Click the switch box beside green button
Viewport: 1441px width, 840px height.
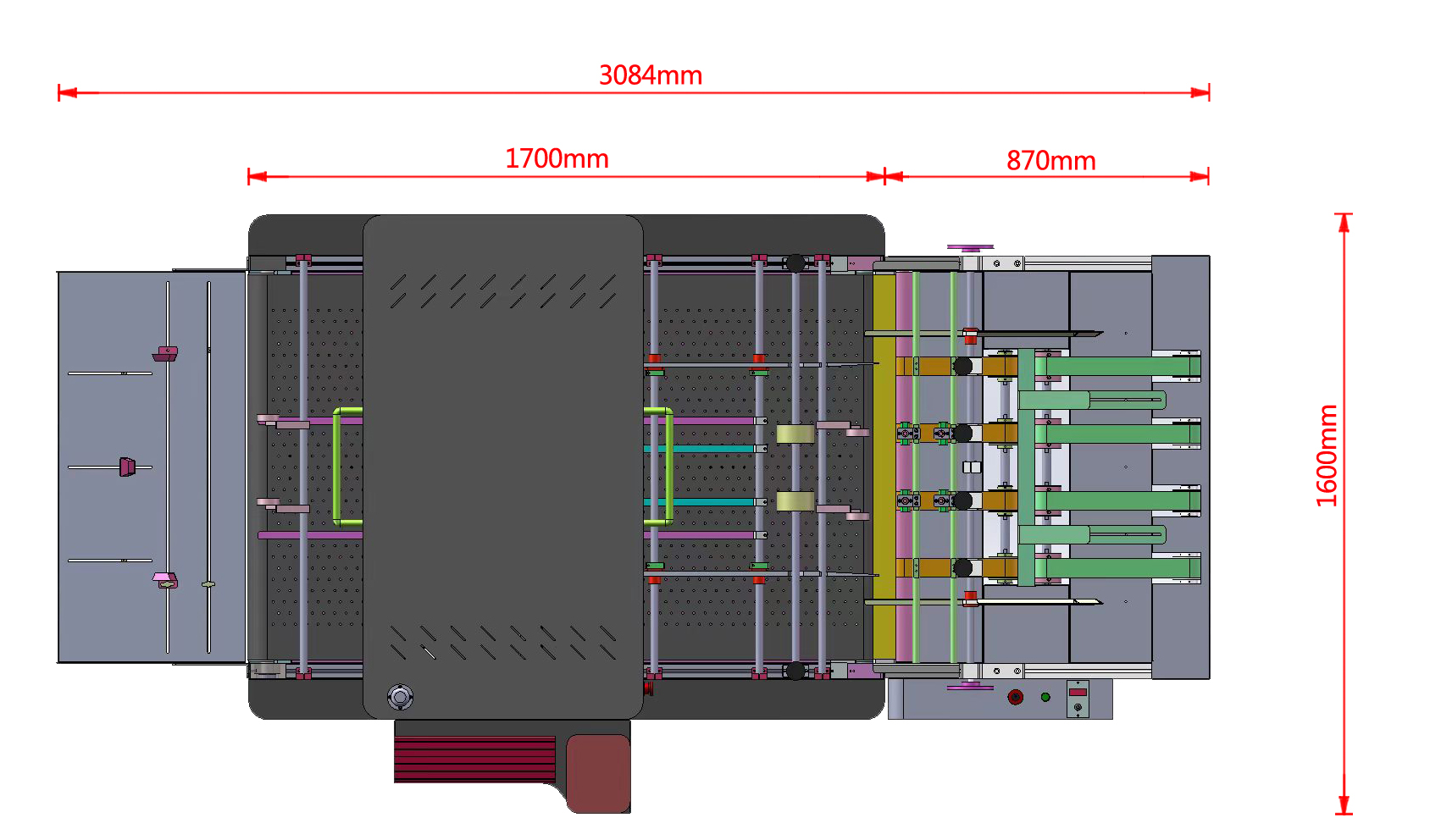[x=1077, y=699]
